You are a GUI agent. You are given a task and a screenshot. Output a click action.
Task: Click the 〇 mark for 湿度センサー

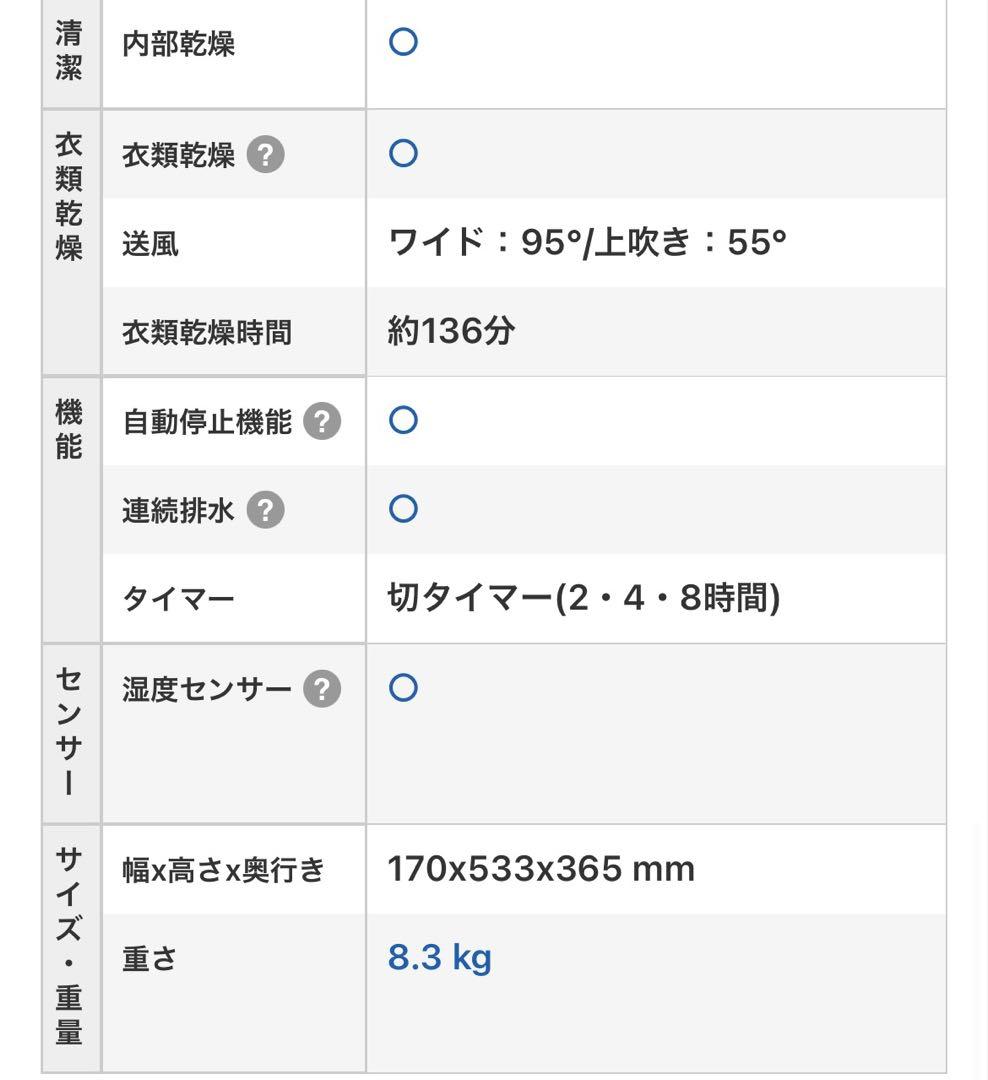point(403,687)
